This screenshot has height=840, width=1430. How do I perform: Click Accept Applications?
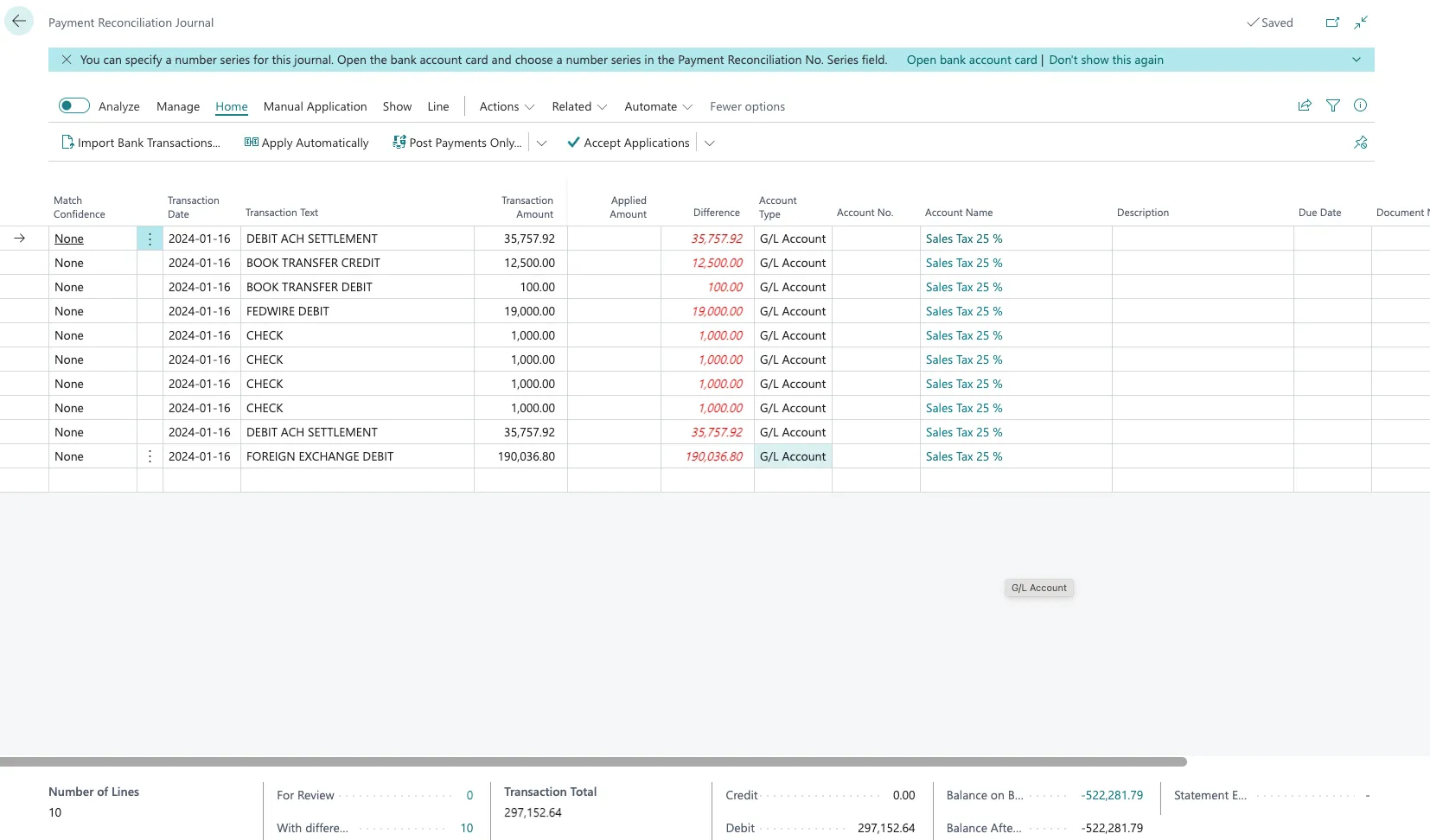pos(629,143)
